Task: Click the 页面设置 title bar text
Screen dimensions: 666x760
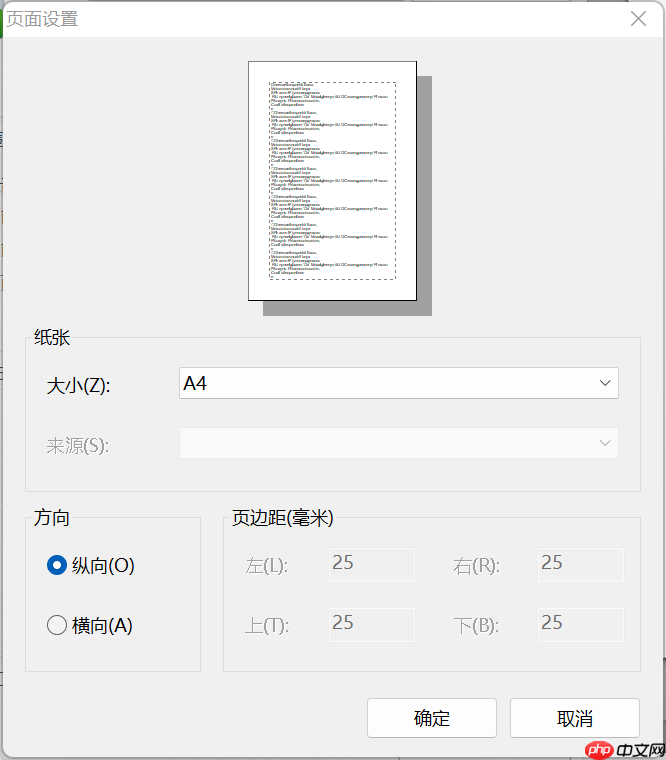Action: pyautogui.click(x=42, y=19)
